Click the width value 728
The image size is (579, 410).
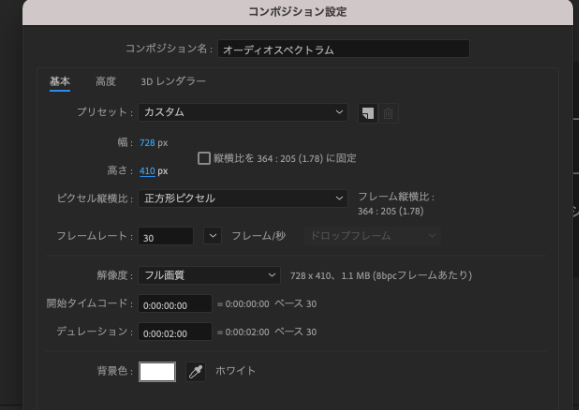[147, 143]
